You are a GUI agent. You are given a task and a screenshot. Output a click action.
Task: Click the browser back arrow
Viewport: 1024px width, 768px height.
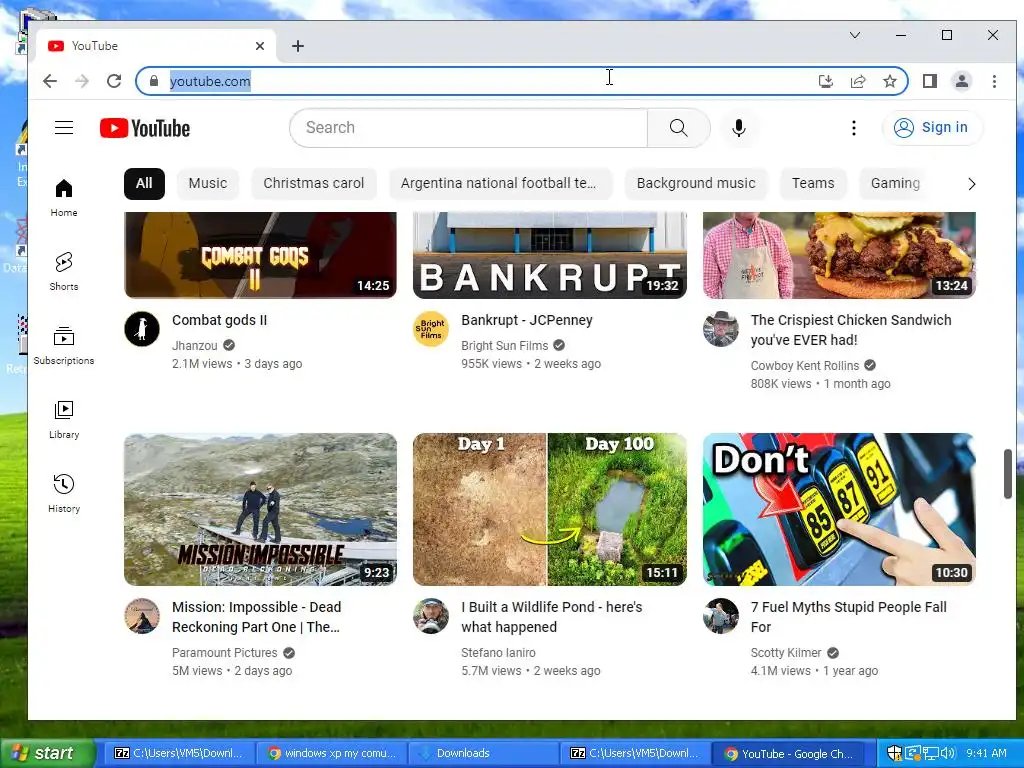(x=50, y=81)
